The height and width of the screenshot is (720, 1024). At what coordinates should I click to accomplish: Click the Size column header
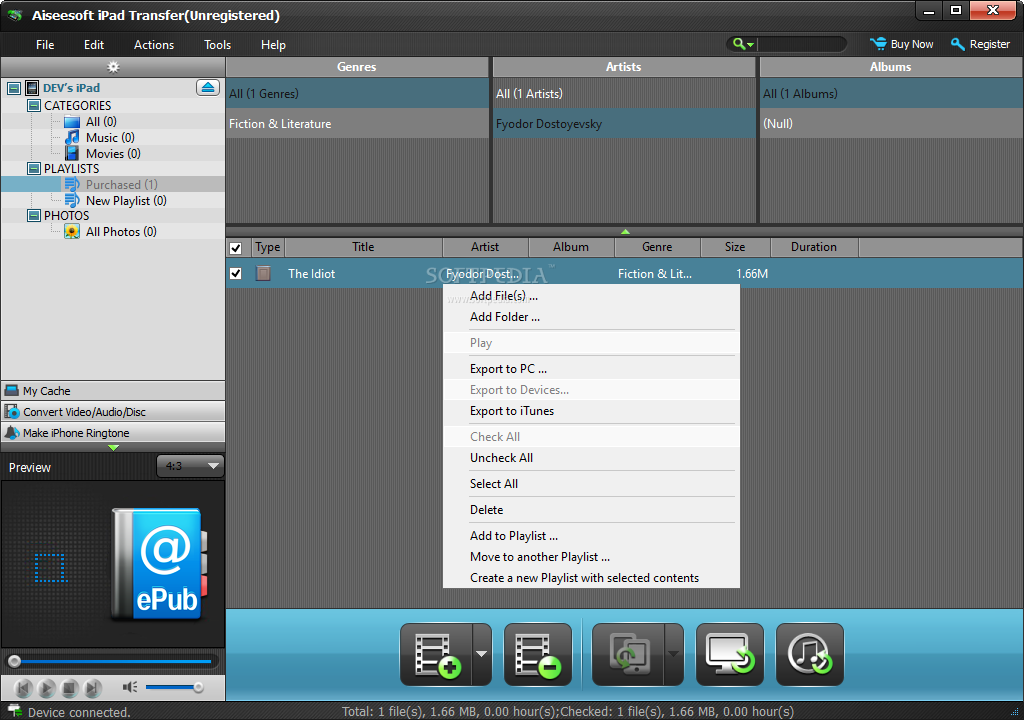click(x=735, y=247)
